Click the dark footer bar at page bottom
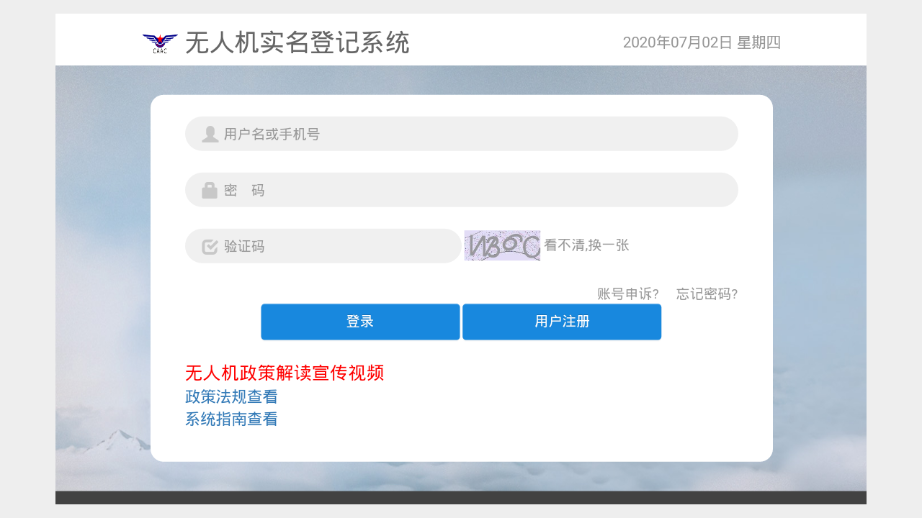Viewport: 922px width, 518px height. coord(460,497)
